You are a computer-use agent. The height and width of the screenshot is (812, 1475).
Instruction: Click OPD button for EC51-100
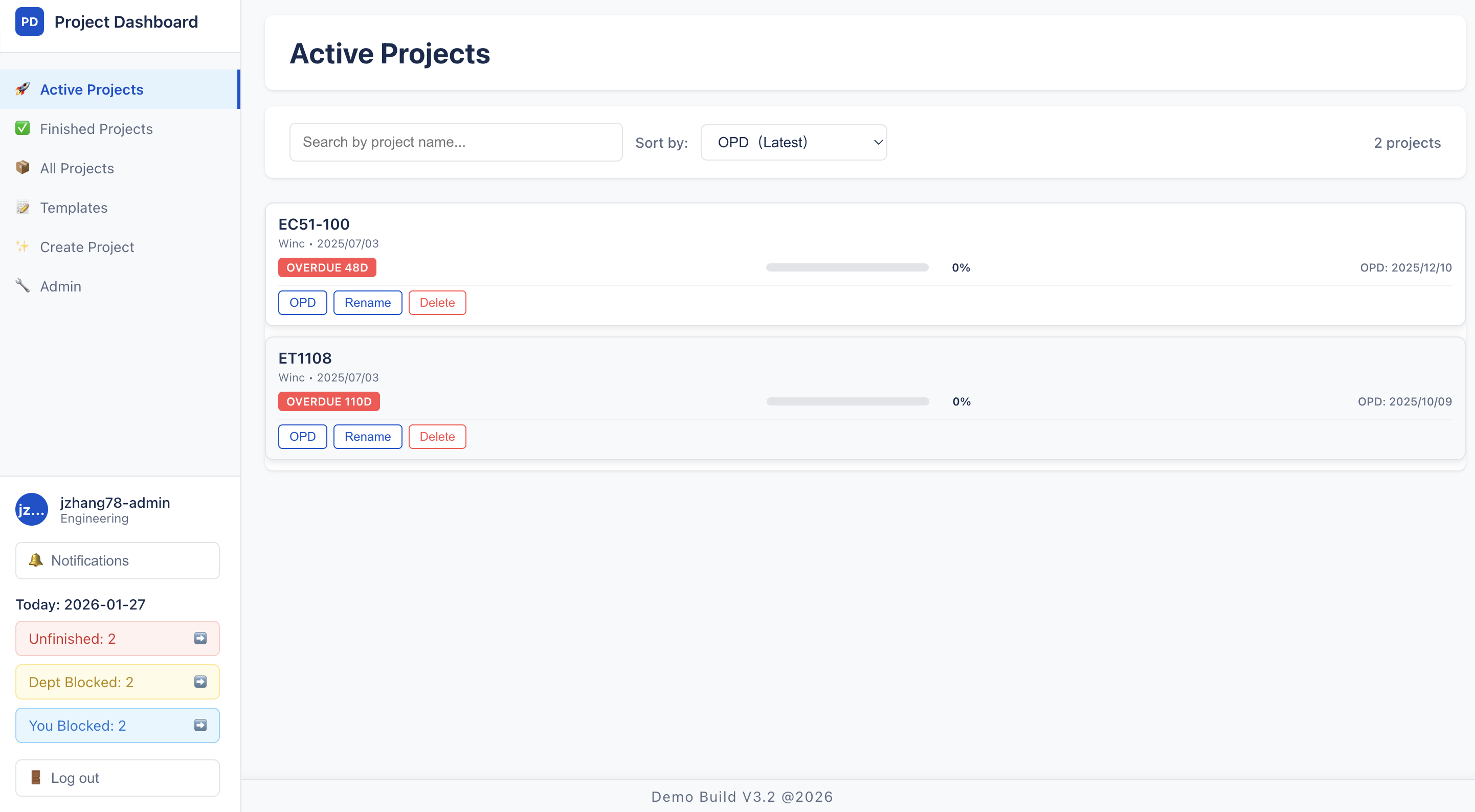[x=302, y=302]
